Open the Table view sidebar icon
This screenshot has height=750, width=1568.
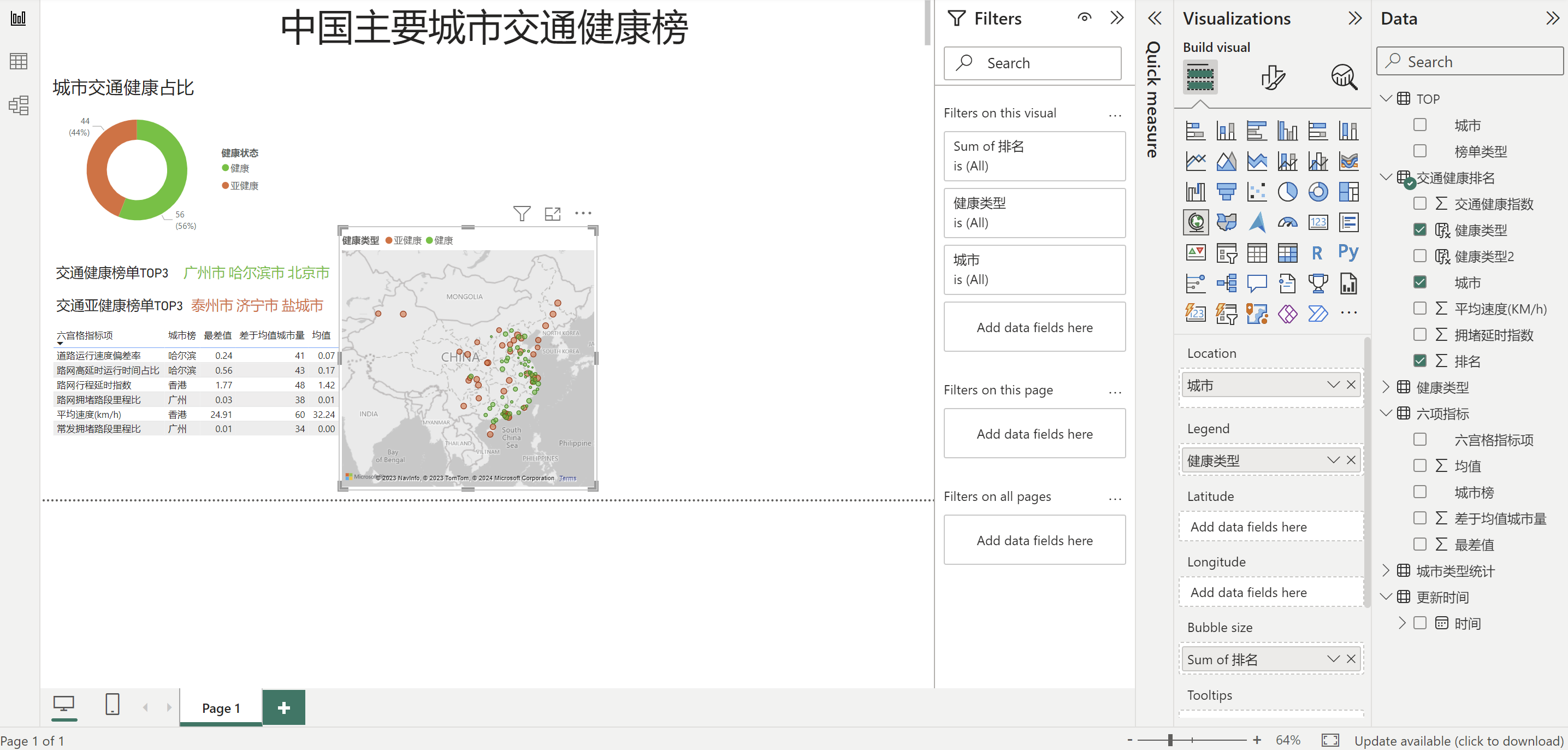click(x=18, y=61)
